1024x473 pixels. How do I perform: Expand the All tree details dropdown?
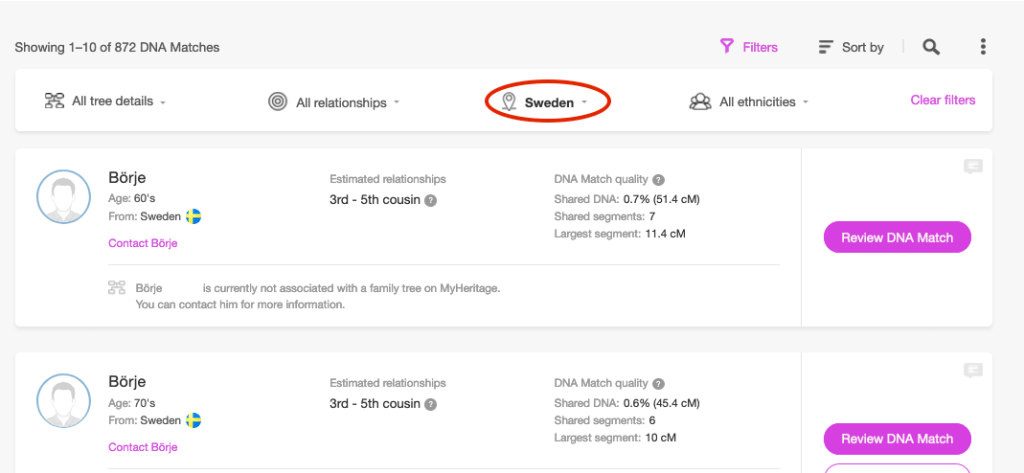click(x=105, y=102)
